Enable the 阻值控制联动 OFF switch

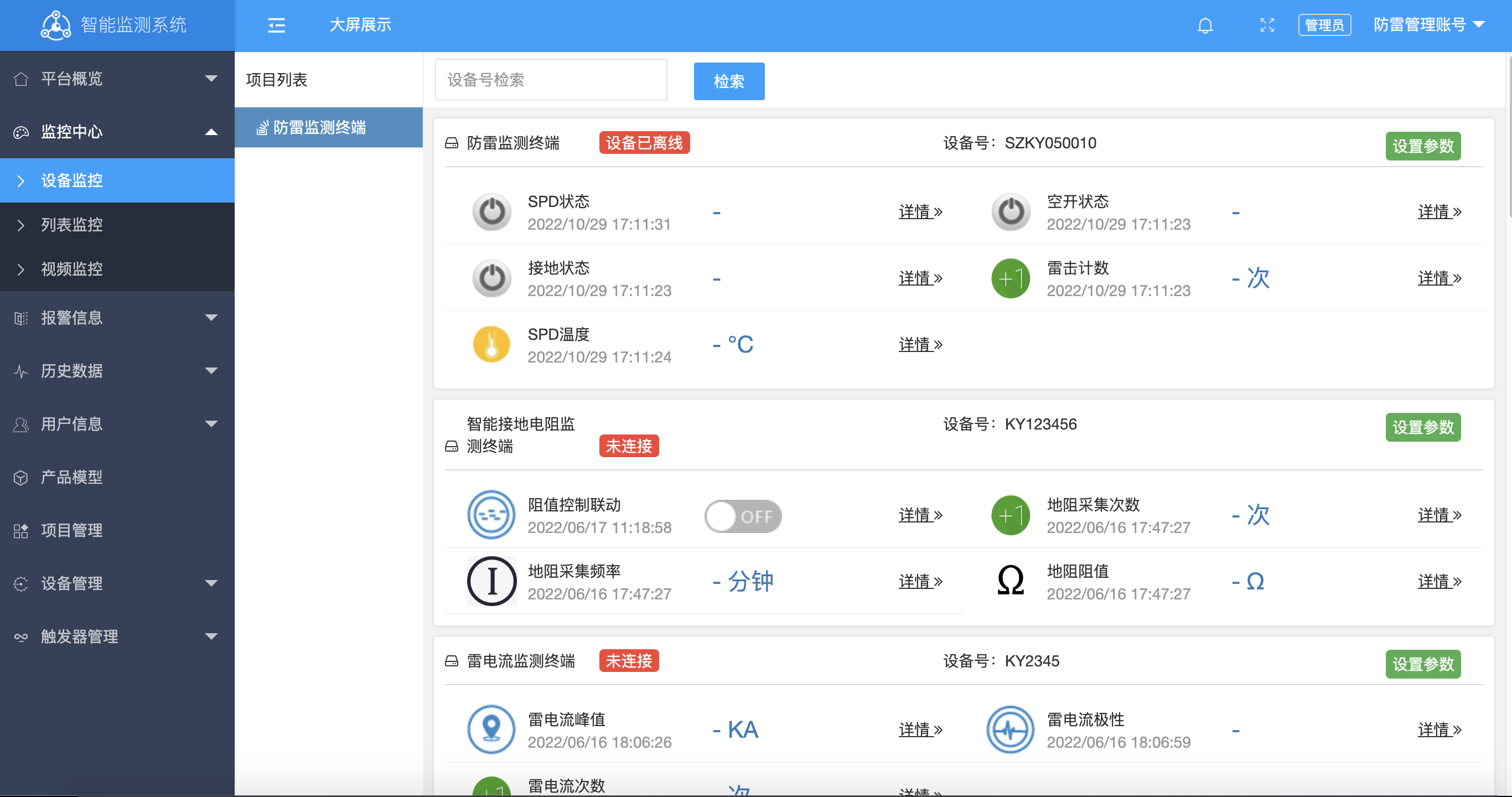pyautogui.click(x=743, y=516)
